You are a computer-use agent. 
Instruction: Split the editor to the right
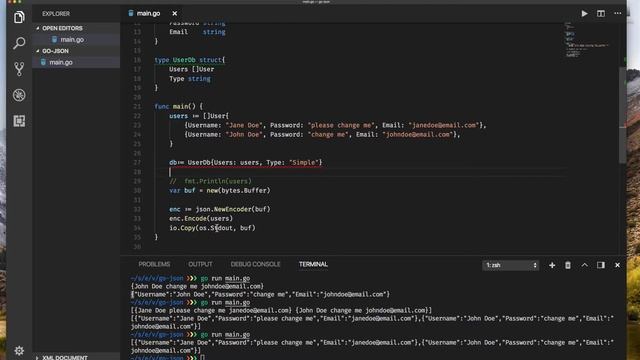tap(601, 13)
